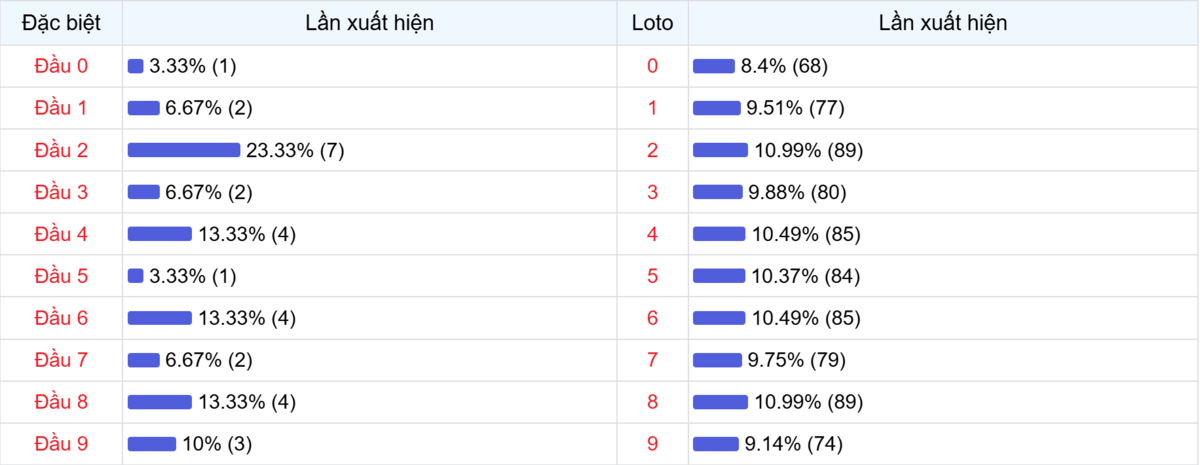Click the 'Đầu 5' row label
Image resolution: width=1200 pixels, height=465 pixels.
pos(61,276)
